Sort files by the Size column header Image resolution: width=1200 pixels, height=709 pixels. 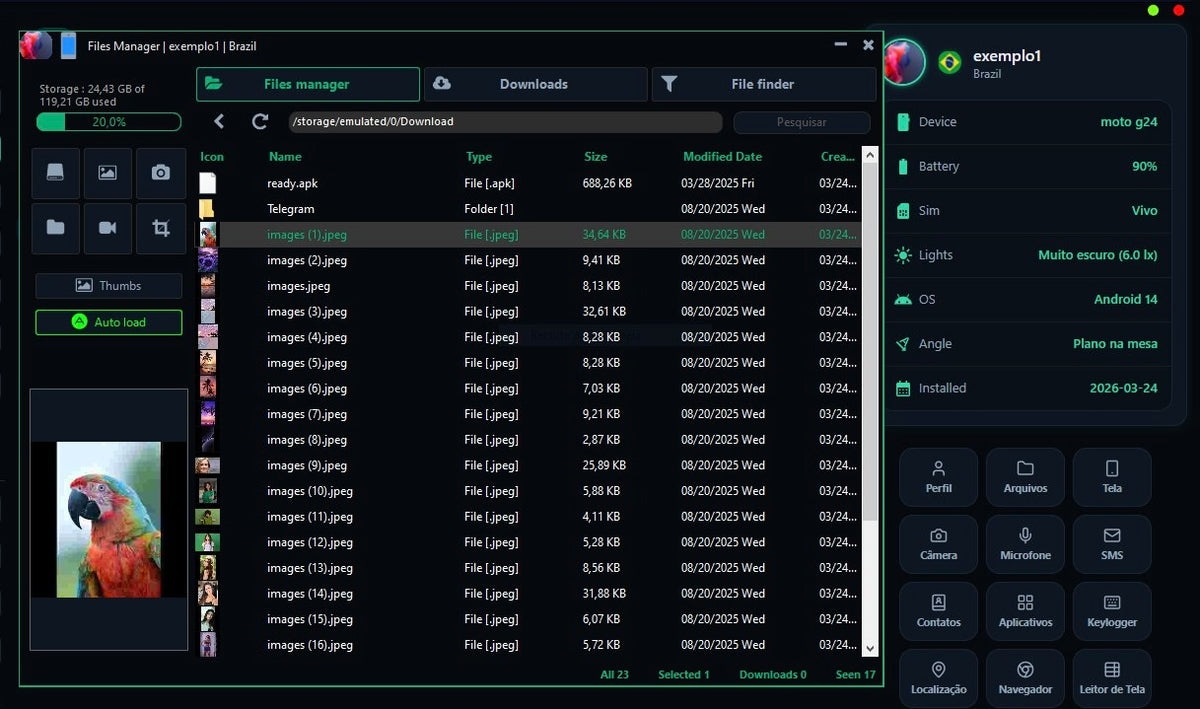point(596,157)
